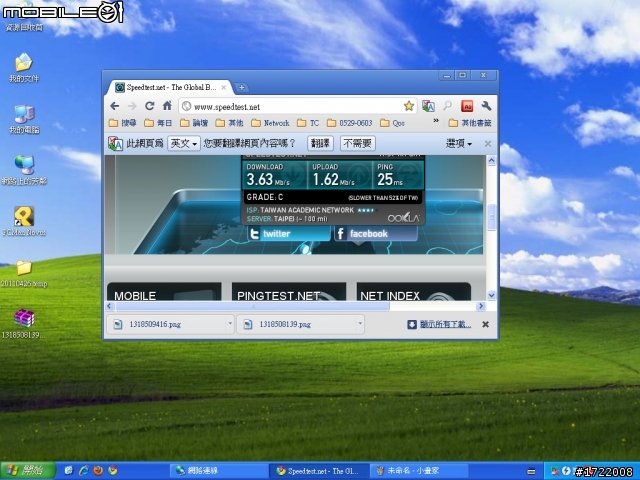Open the Qos bookmarks folder
The image size is (640, 480).
click(392, 123)
